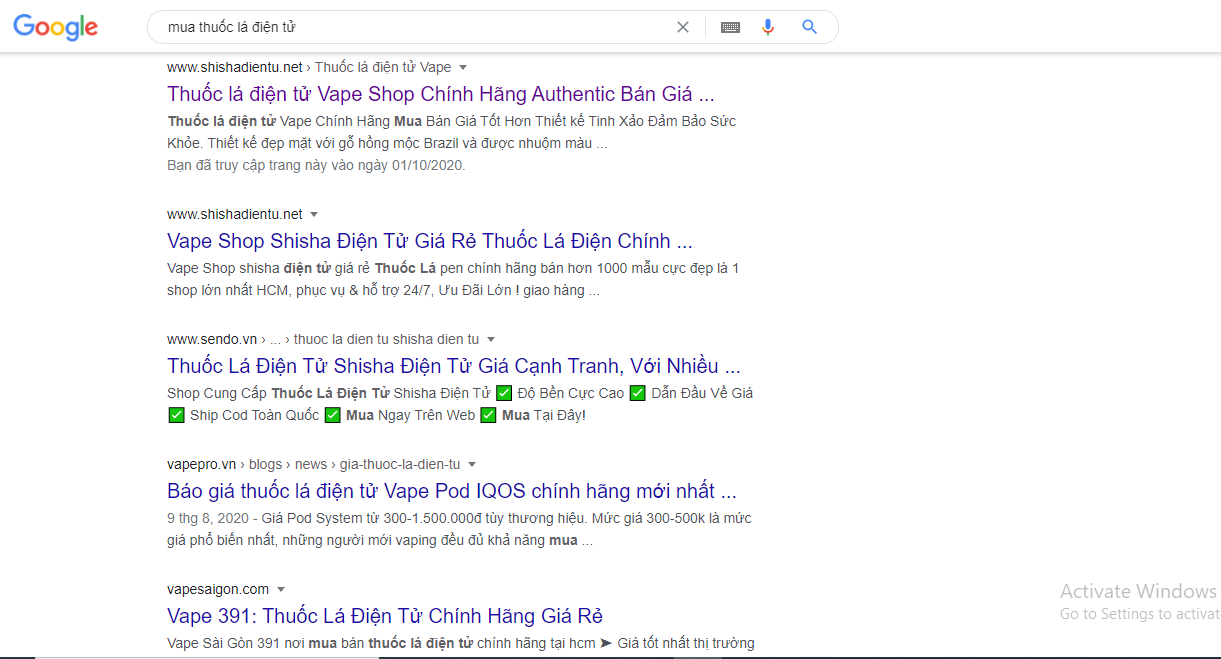This screenshot has height=659, width=1221.
Task: Click the vapesaigon.com URL text
Action: [x=217, y=589]
